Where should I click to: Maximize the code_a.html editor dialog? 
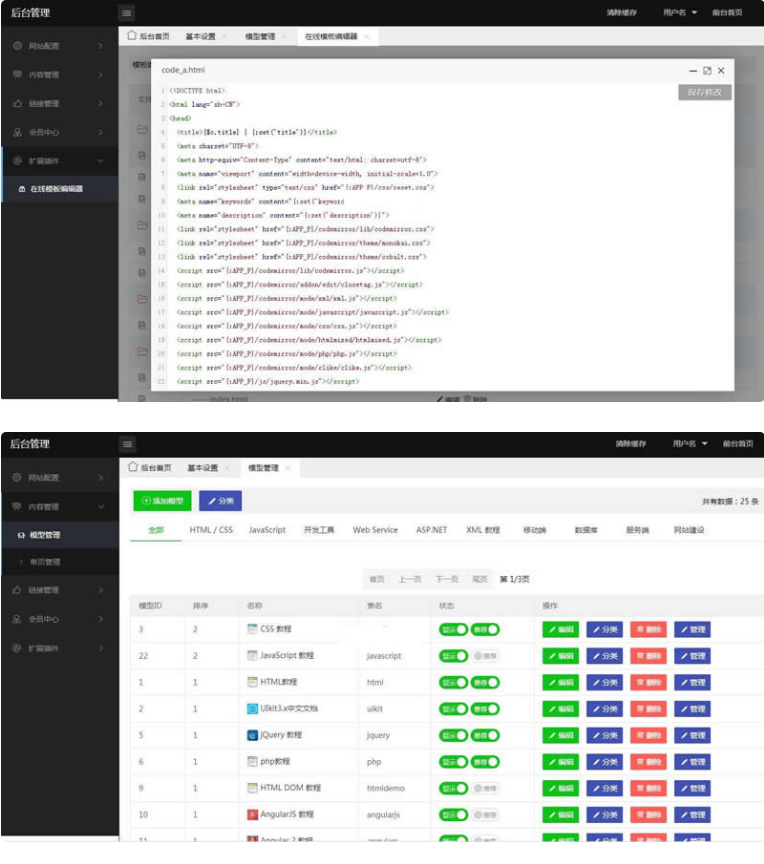pyautogui.click(x=707, y=71)
